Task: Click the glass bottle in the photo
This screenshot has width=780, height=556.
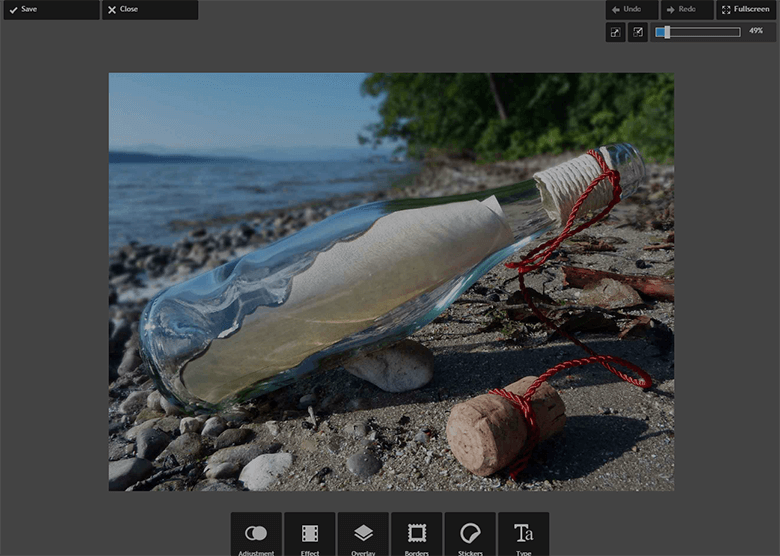Action: click(330, 290)
